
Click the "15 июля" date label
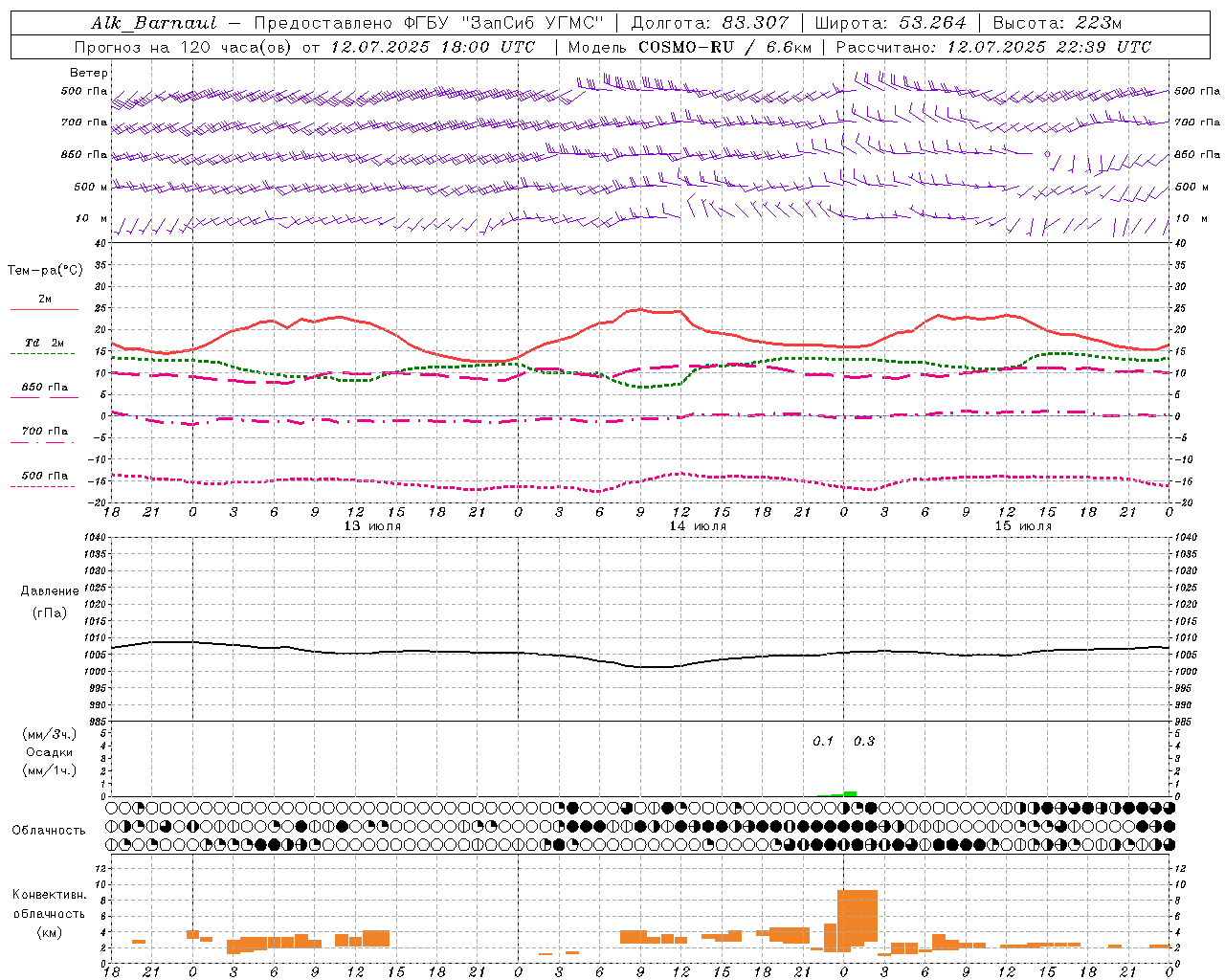[x=1023, y=525]
